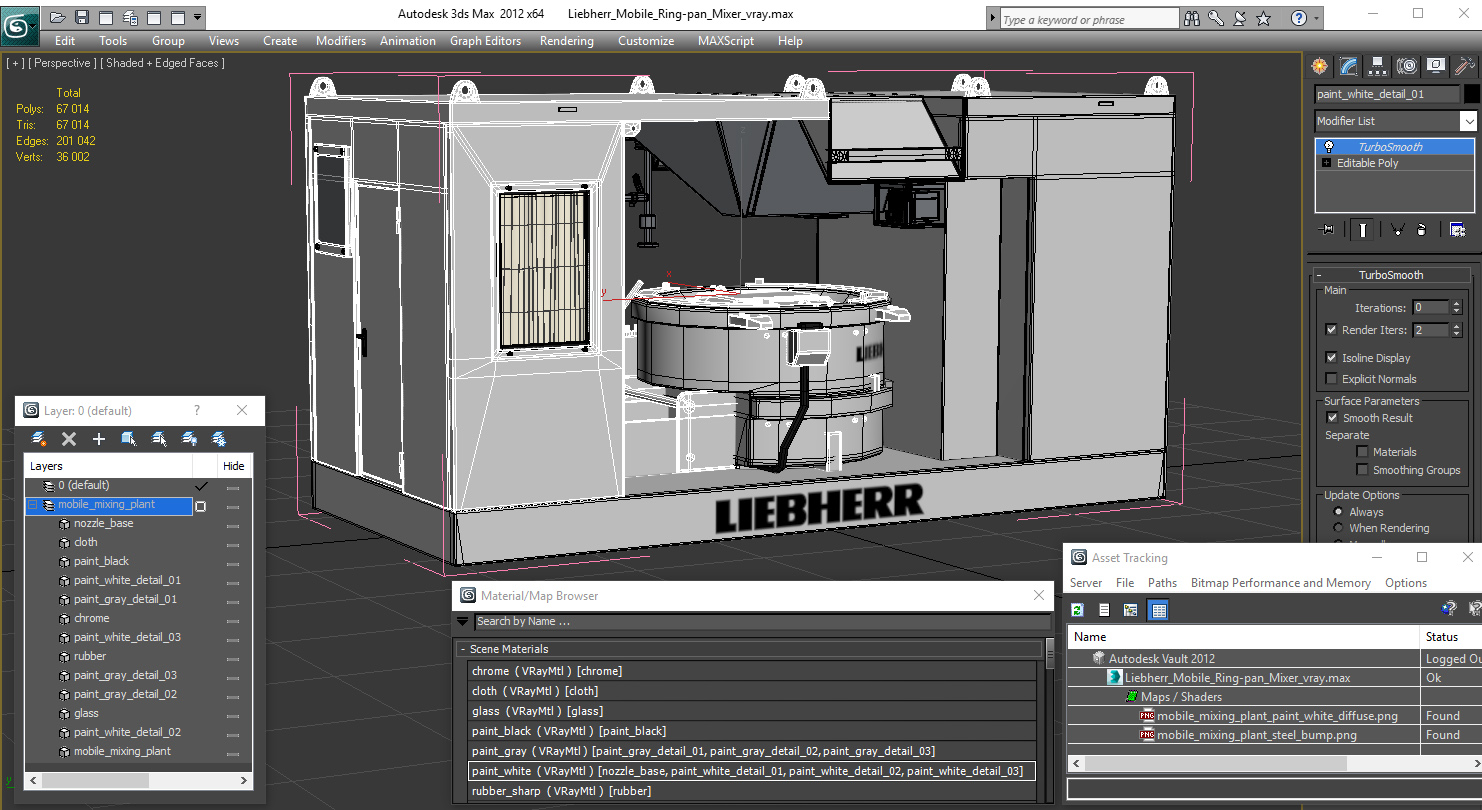Click the Save File icon in quick access toolbar
This screenshot has height=810, width=1482.
(x=82, y=17)
